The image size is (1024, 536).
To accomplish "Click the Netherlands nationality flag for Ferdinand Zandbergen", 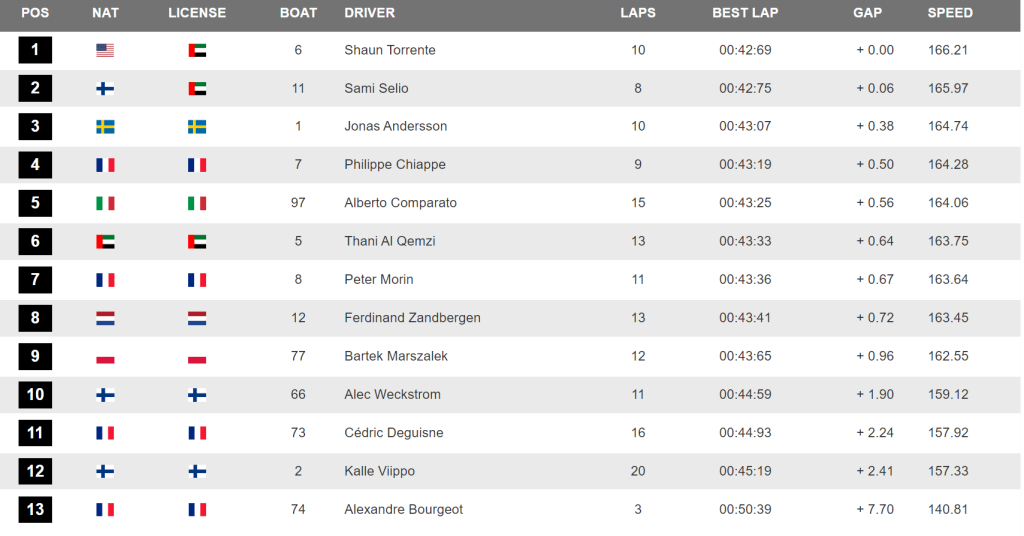I will [x=105, y=318].
